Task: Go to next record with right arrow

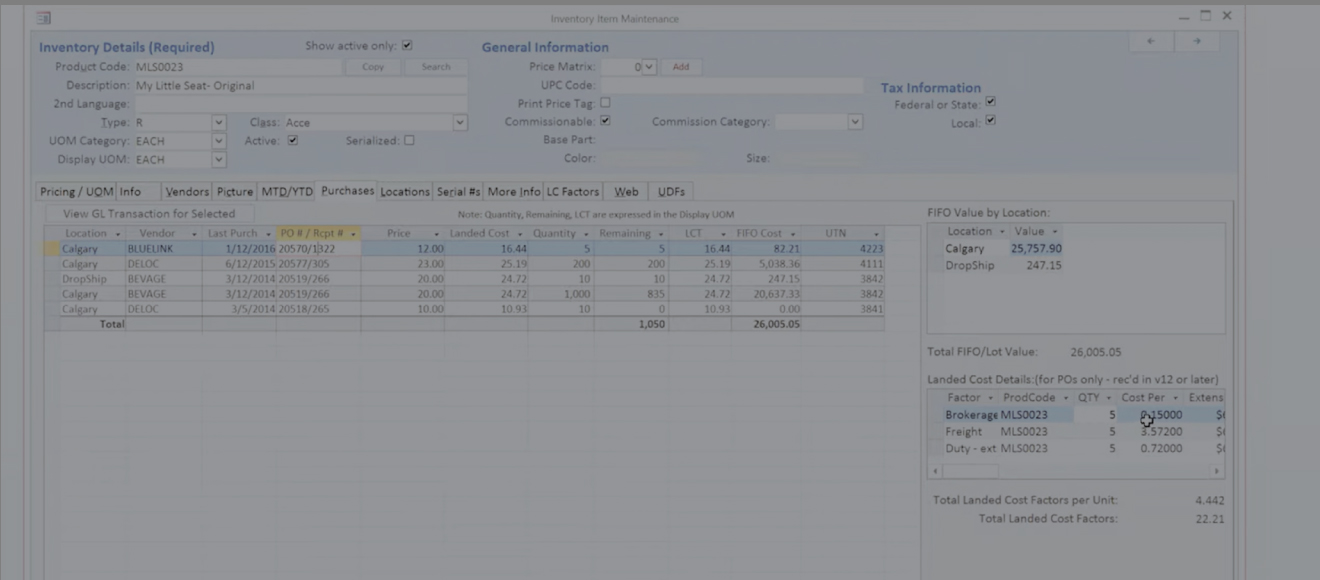Action: (1197, 41)
